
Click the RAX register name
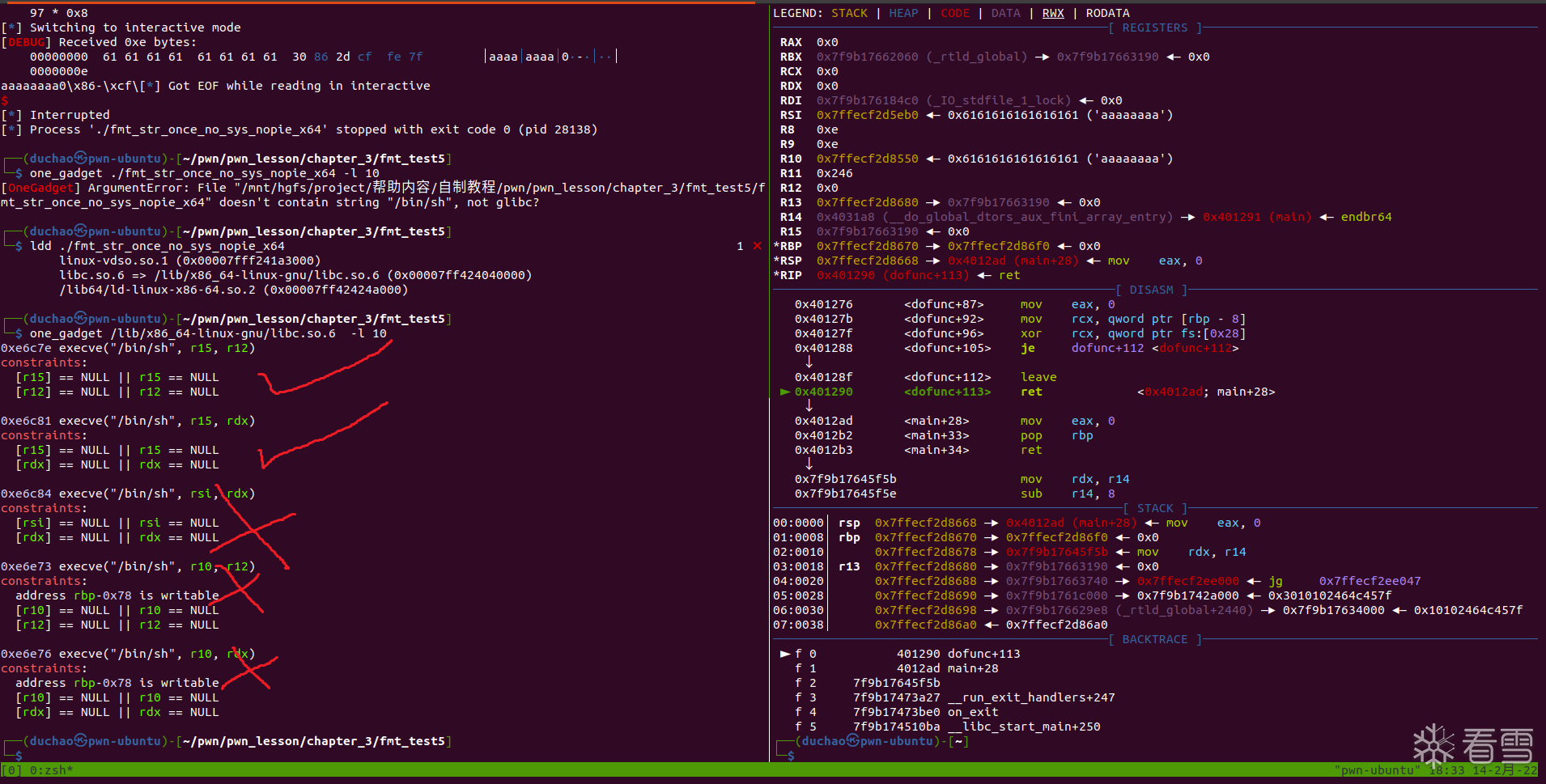tap(791, 42)
